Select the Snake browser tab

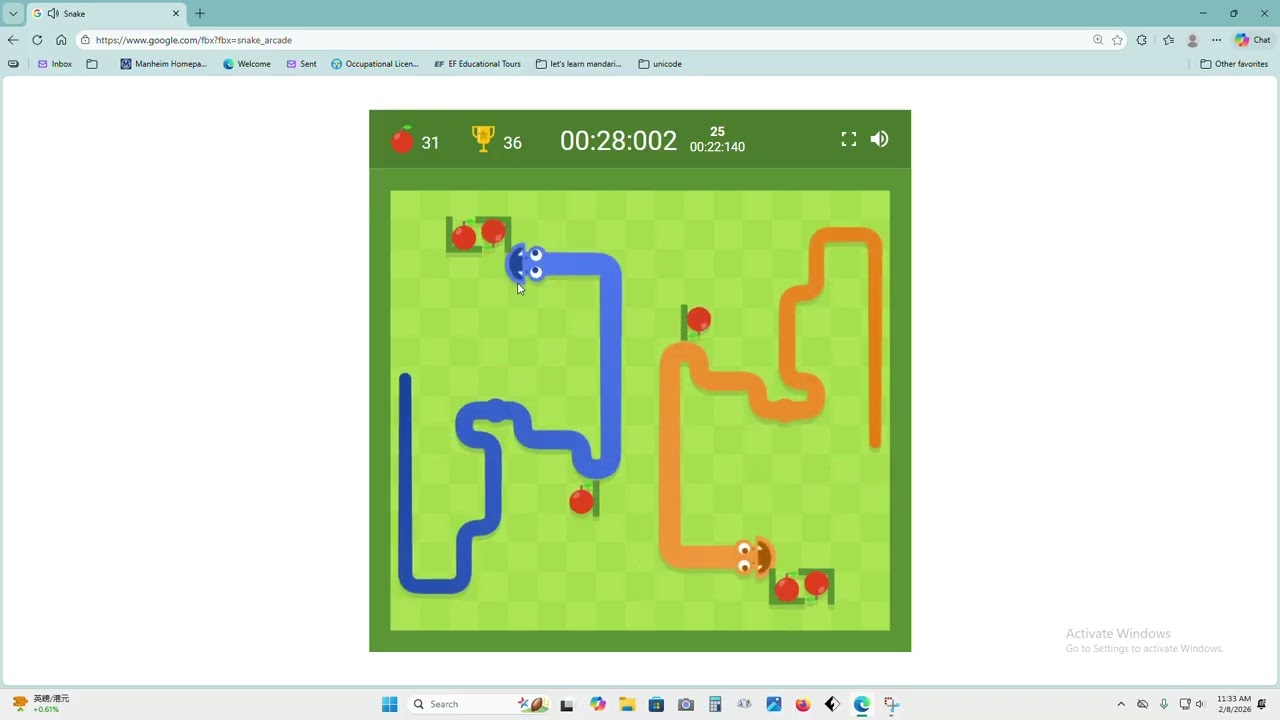[x=105, y=14]
